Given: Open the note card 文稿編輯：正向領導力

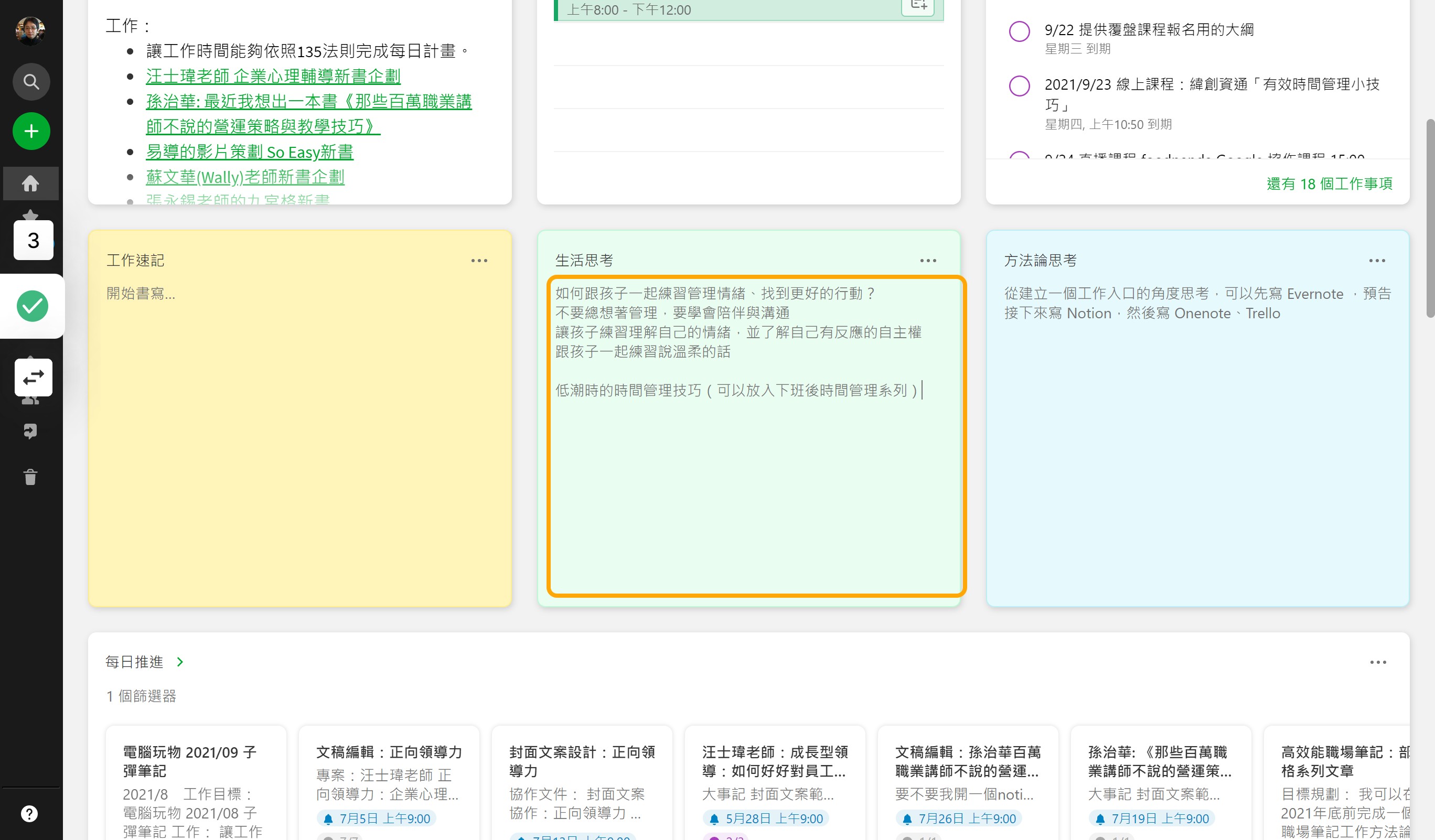Looking at the screenshot, I should tap(389, 782).
